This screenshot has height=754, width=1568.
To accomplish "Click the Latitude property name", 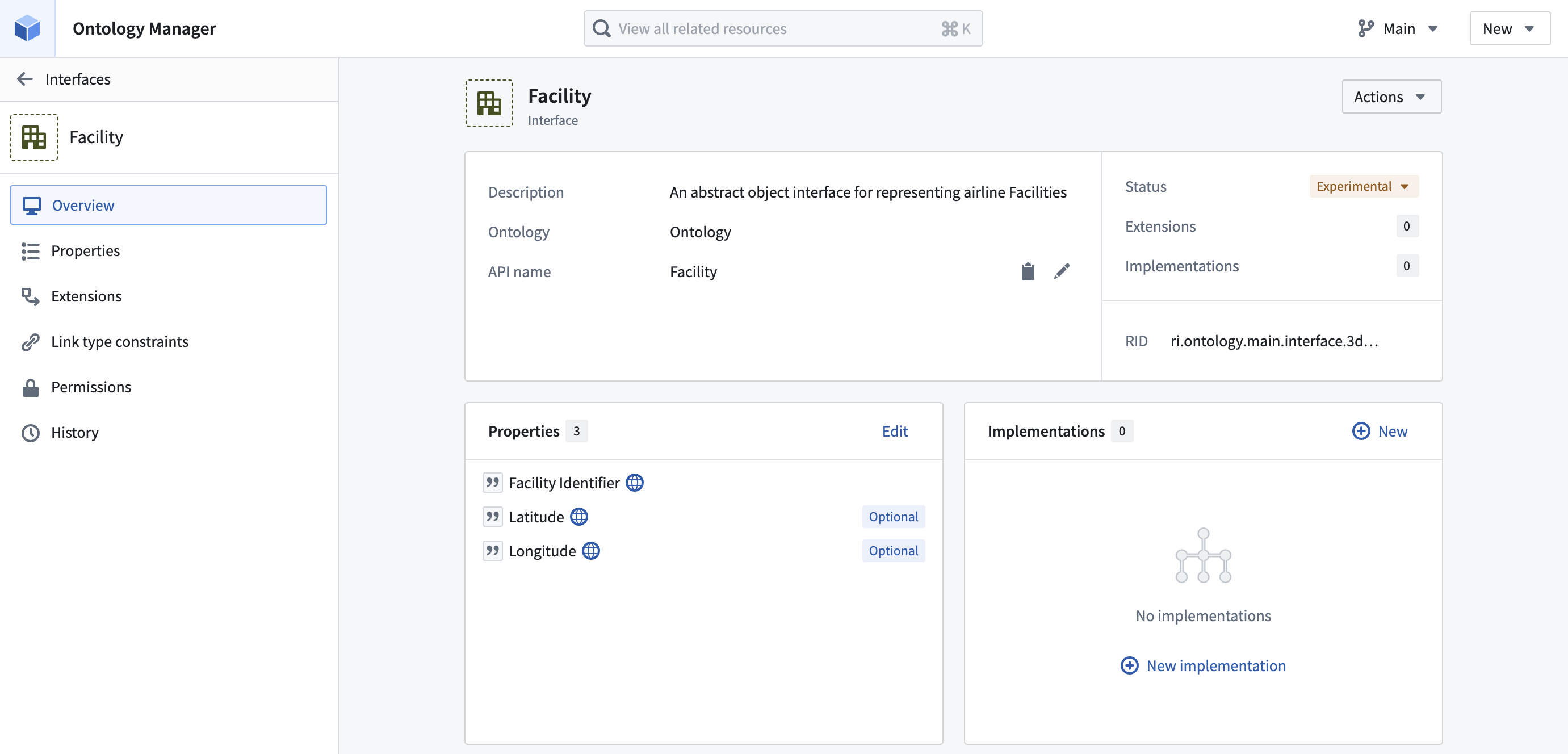I will click(x=536, y=517).
